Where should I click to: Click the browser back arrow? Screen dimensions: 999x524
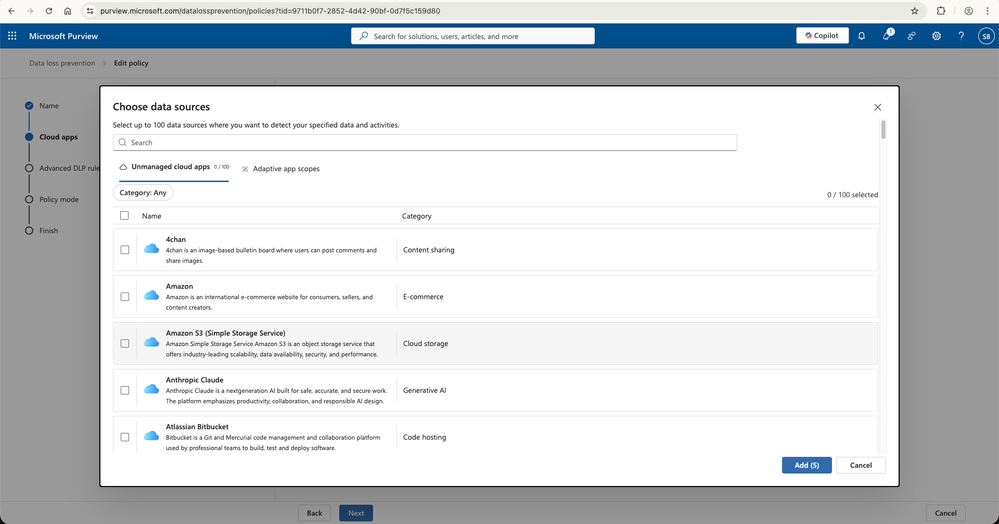tap(11, 11)
